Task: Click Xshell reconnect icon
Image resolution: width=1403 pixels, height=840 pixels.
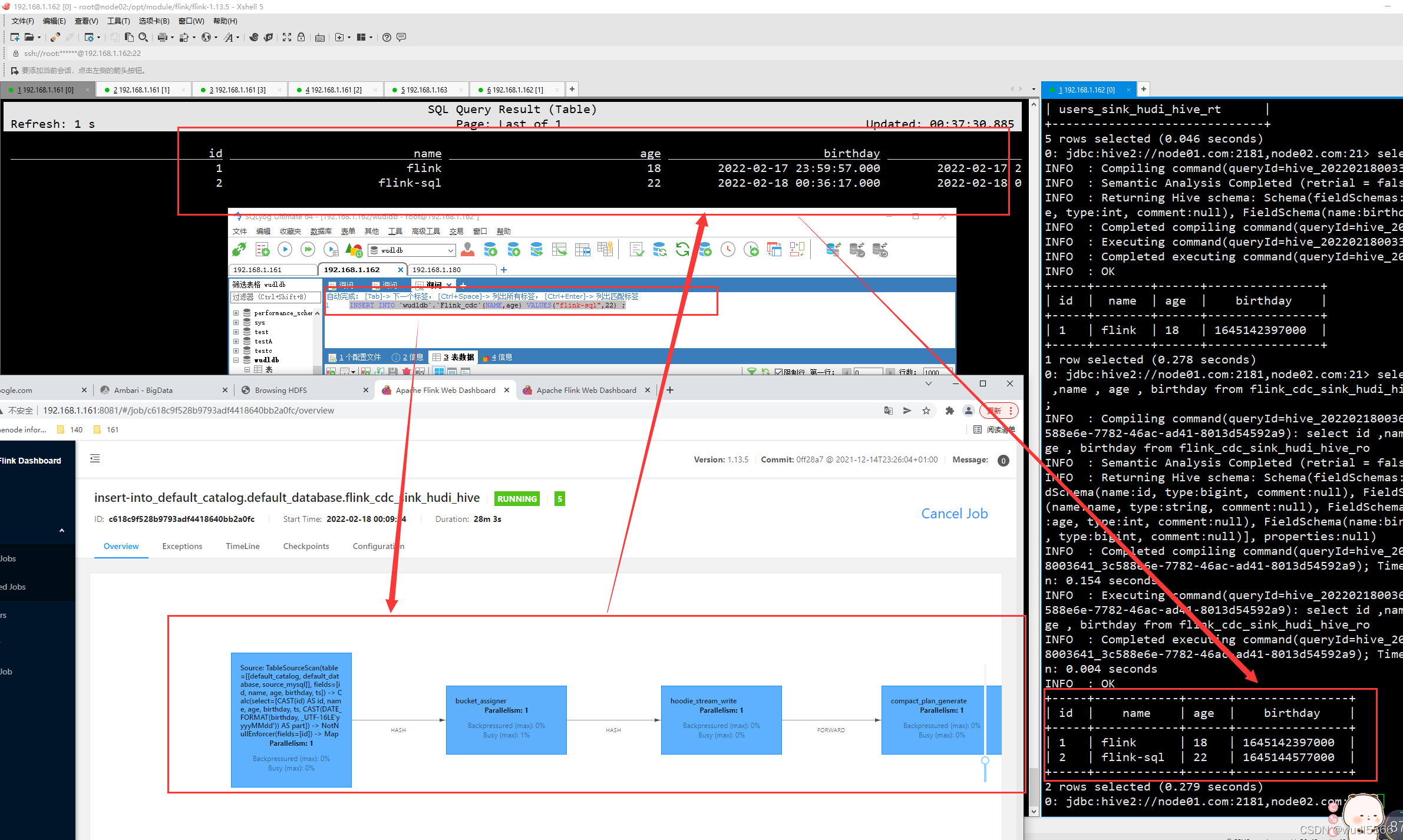Action: coord(55,37)
